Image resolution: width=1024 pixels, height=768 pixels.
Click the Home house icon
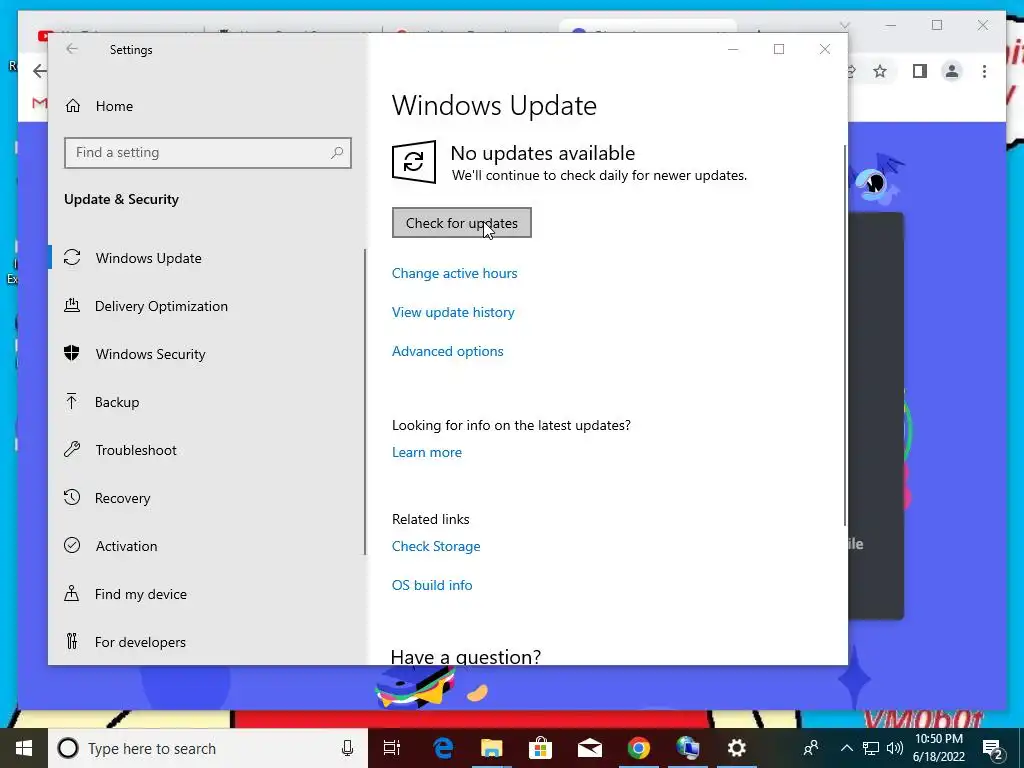pyautogui.click(x=72, y=105)
